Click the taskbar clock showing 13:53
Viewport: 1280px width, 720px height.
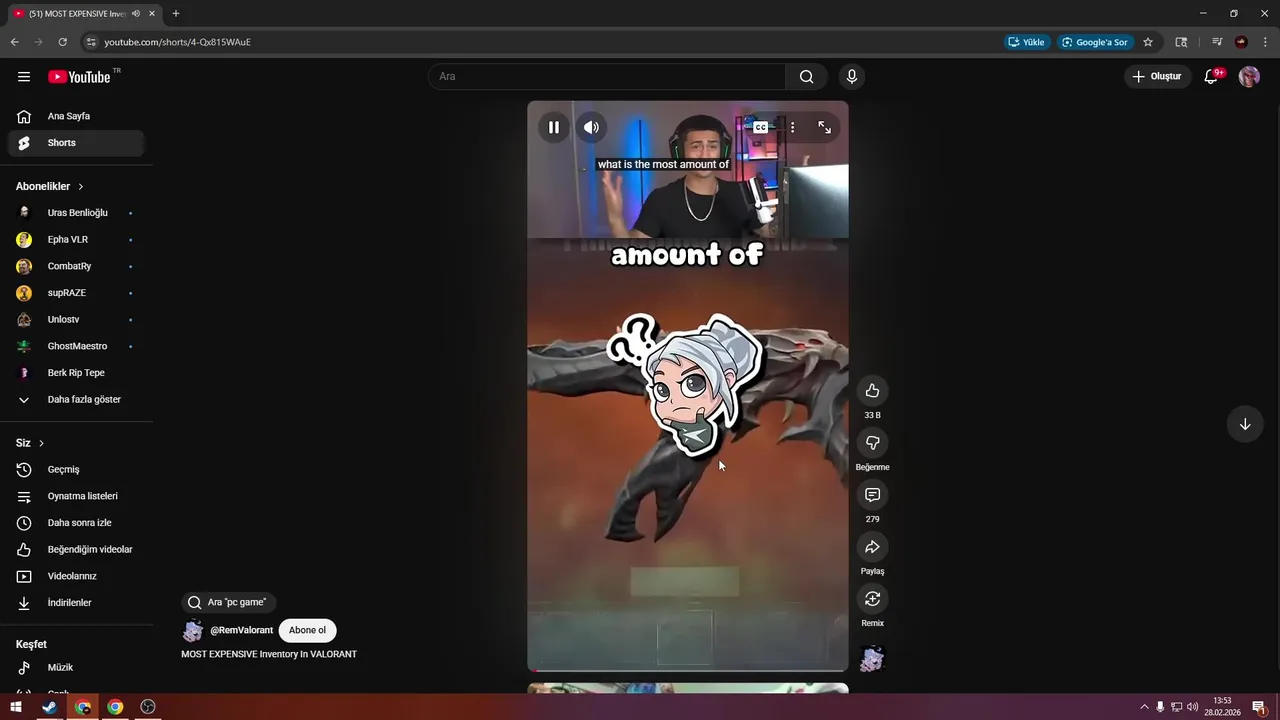(x=1222, y=707)
